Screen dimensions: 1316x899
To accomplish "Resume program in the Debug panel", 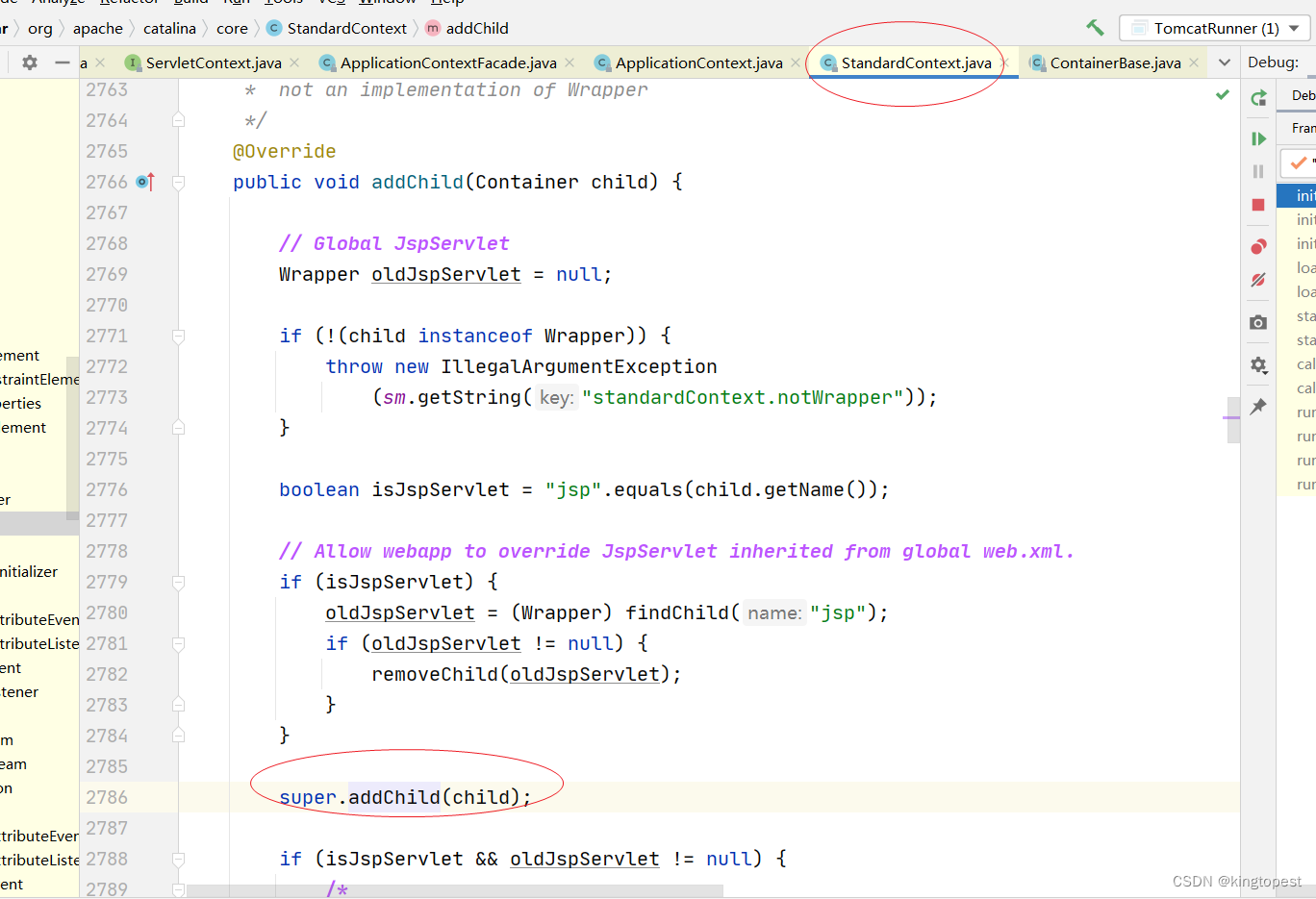I will coord(1258,138).
